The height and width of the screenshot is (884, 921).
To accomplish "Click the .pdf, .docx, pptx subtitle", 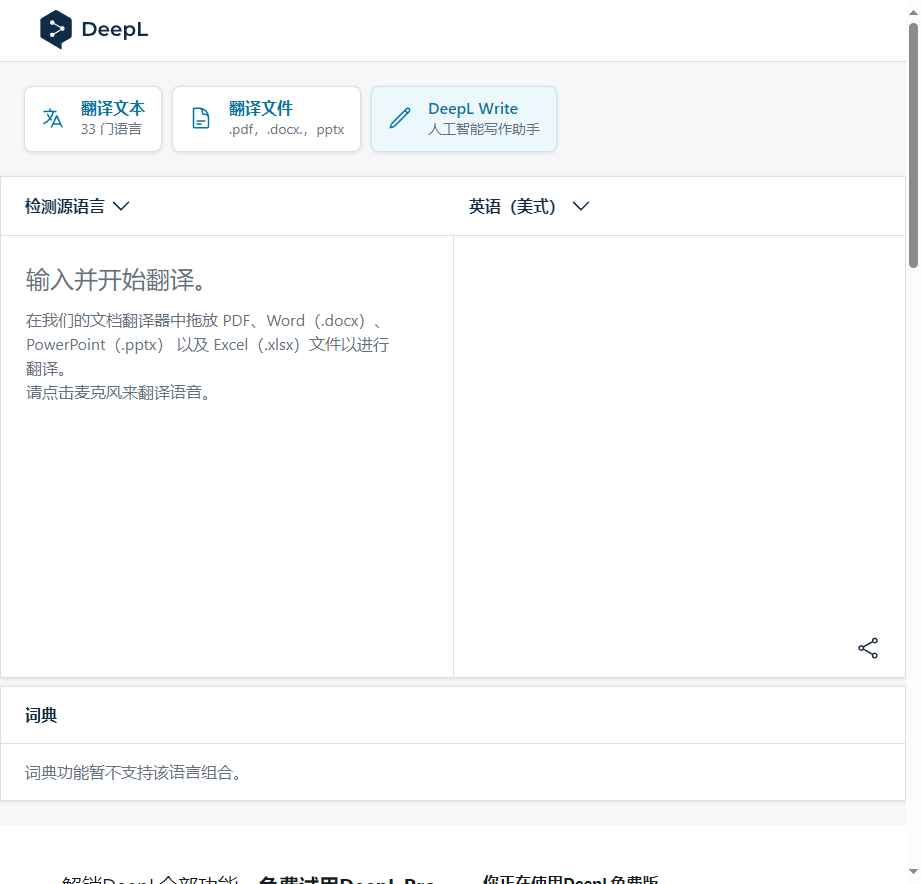I will [287, 129].
